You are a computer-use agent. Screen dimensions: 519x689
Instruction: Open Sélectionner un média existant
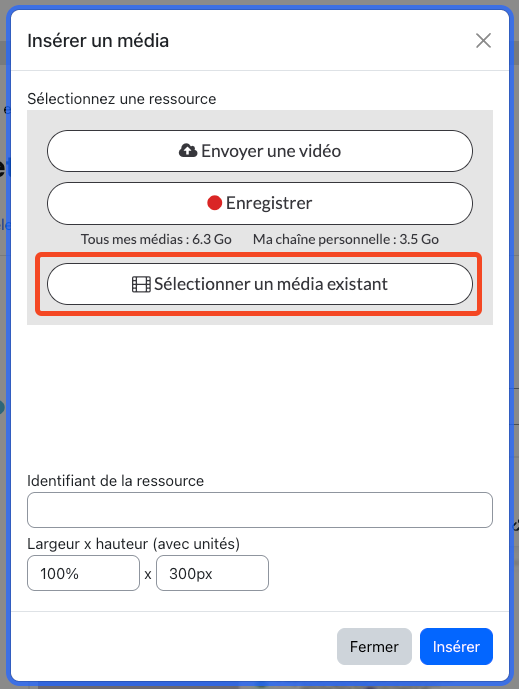(x=260, y=284)
